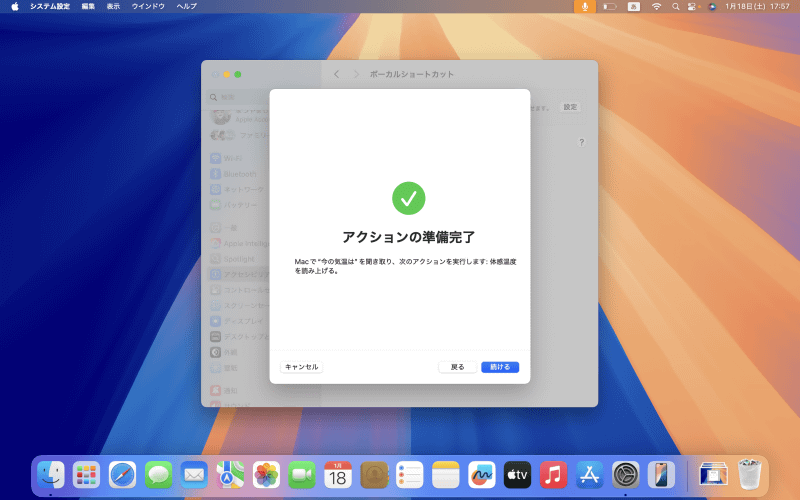Open Messages from the Dock

(158, 475)
